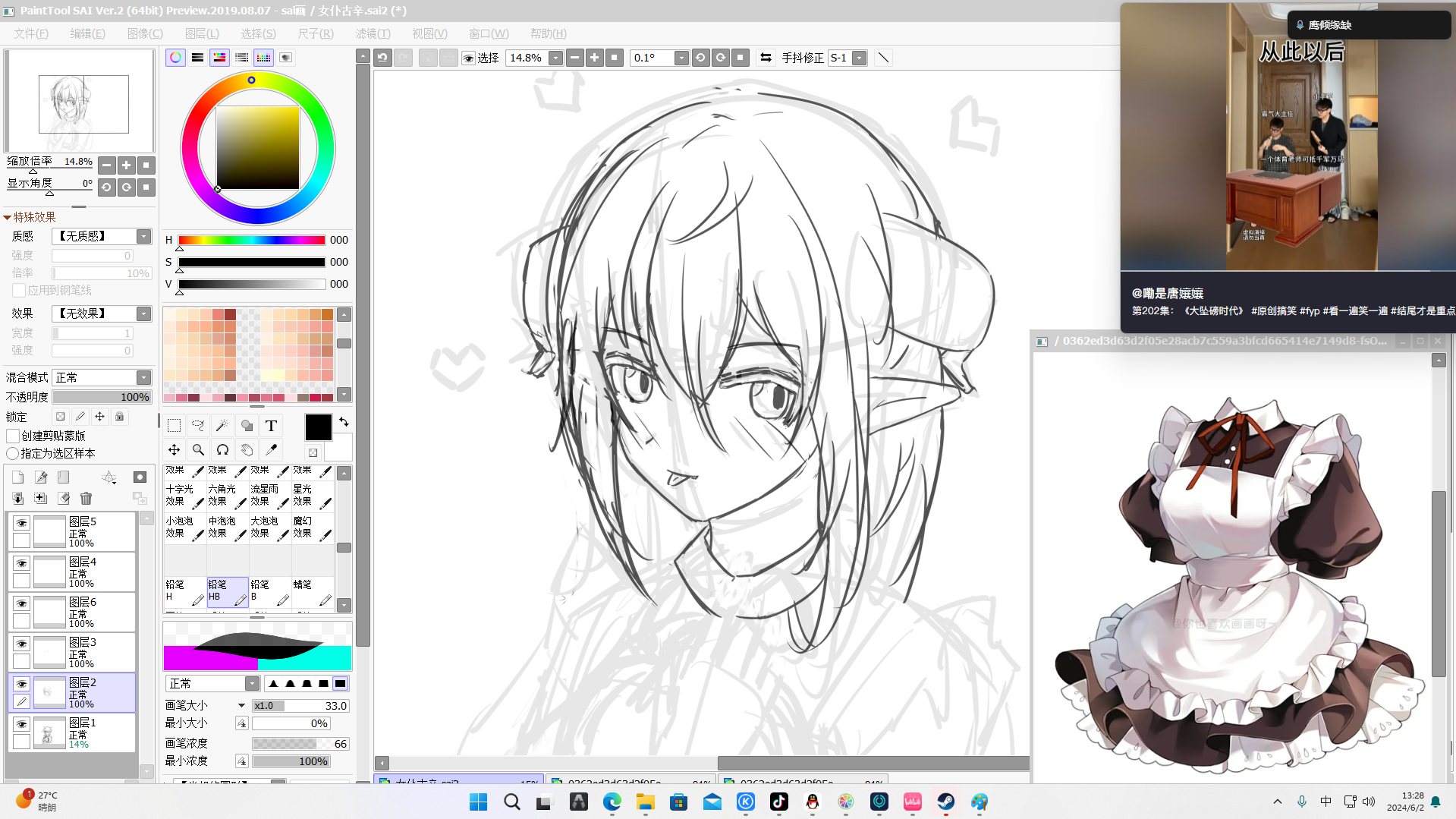Click the 不透明度 opacity slider
This screenshot has height=819, width=1456.
[x=102, y=398]
